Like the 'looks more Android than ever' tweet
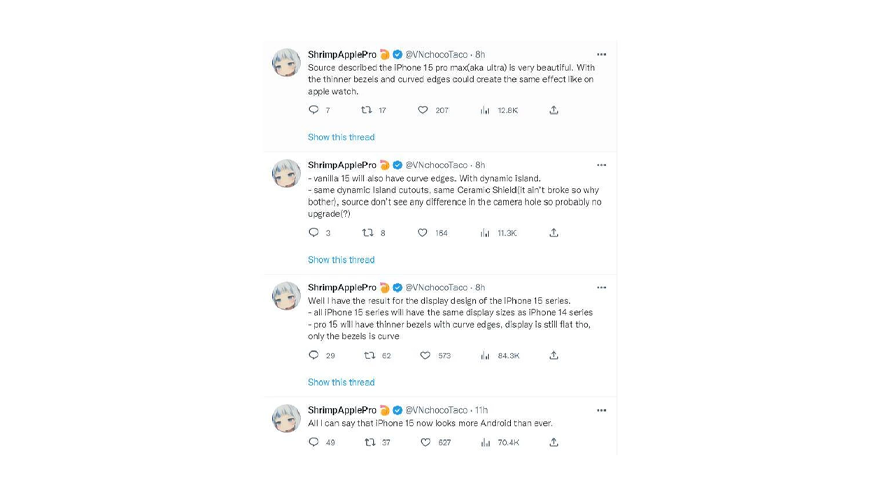The width and height of the screenshot is (880, 495). pyautogui.click(x=425, y=442)
